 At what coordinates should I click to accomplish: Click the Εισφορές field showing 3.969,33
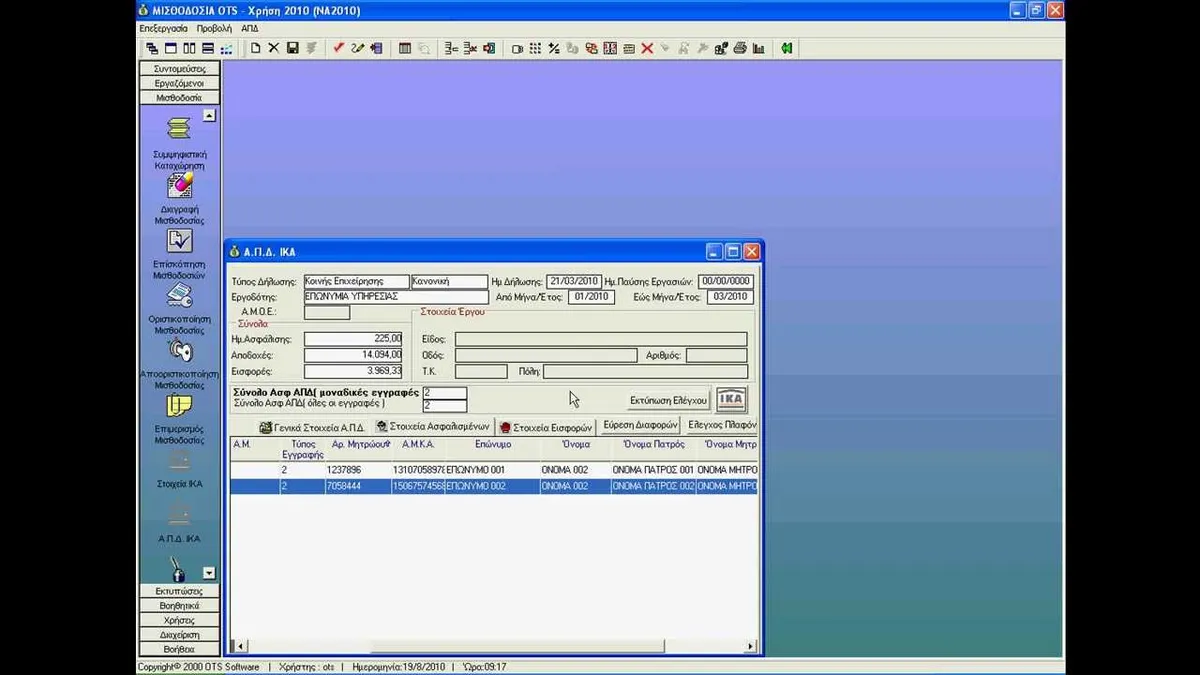(353, 371)
